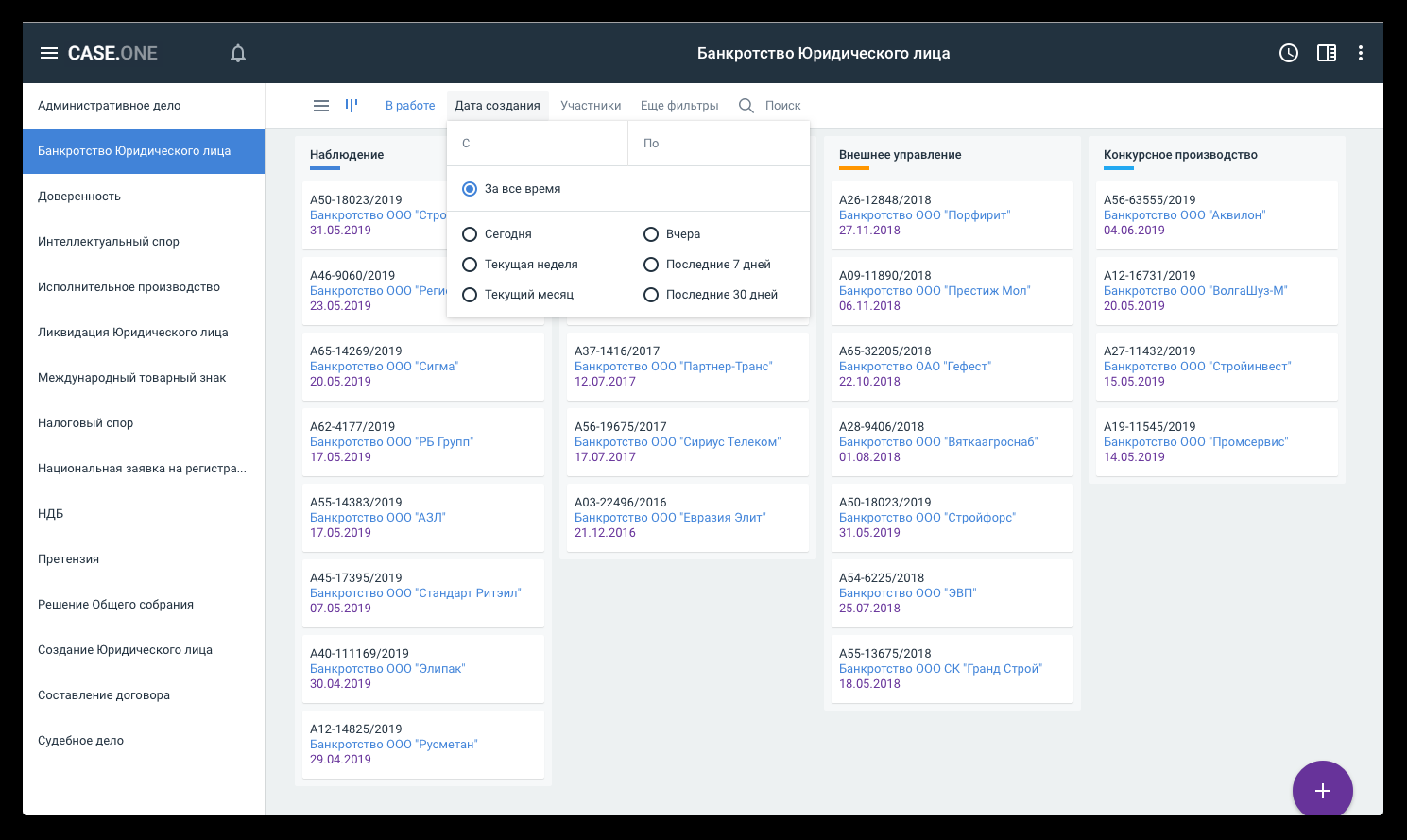Open 'Исполнительное производство' sidebar category

coord(144,287)
